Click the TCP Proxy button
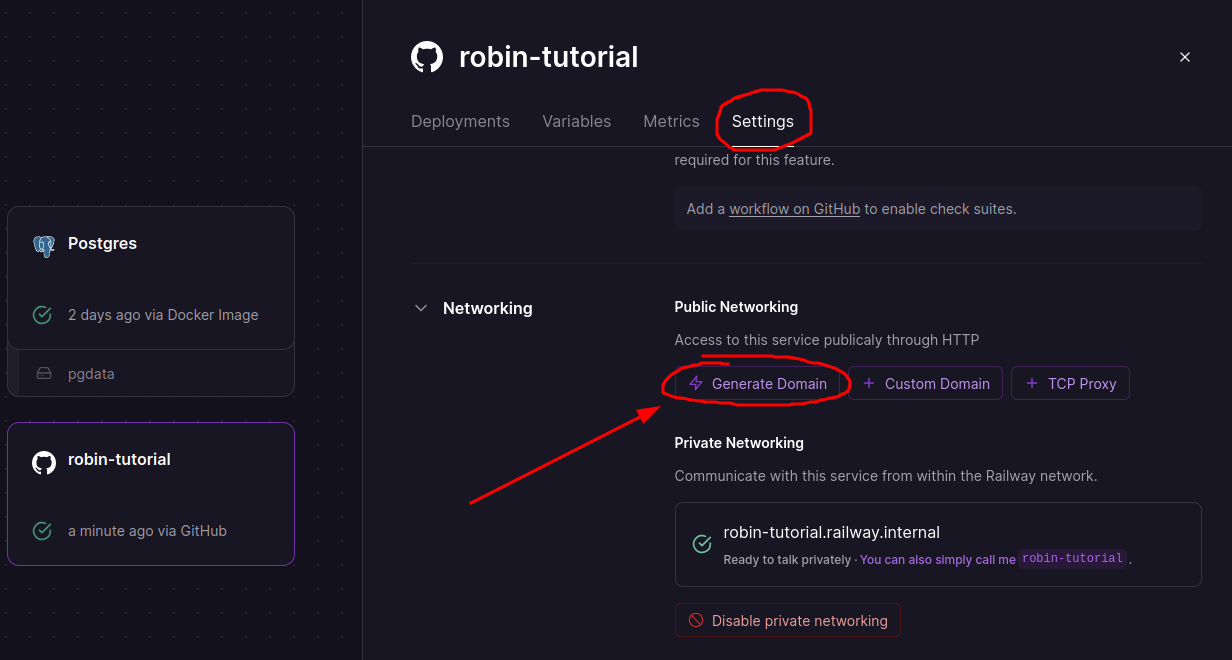1232x660 pixels. point(1070,384)
